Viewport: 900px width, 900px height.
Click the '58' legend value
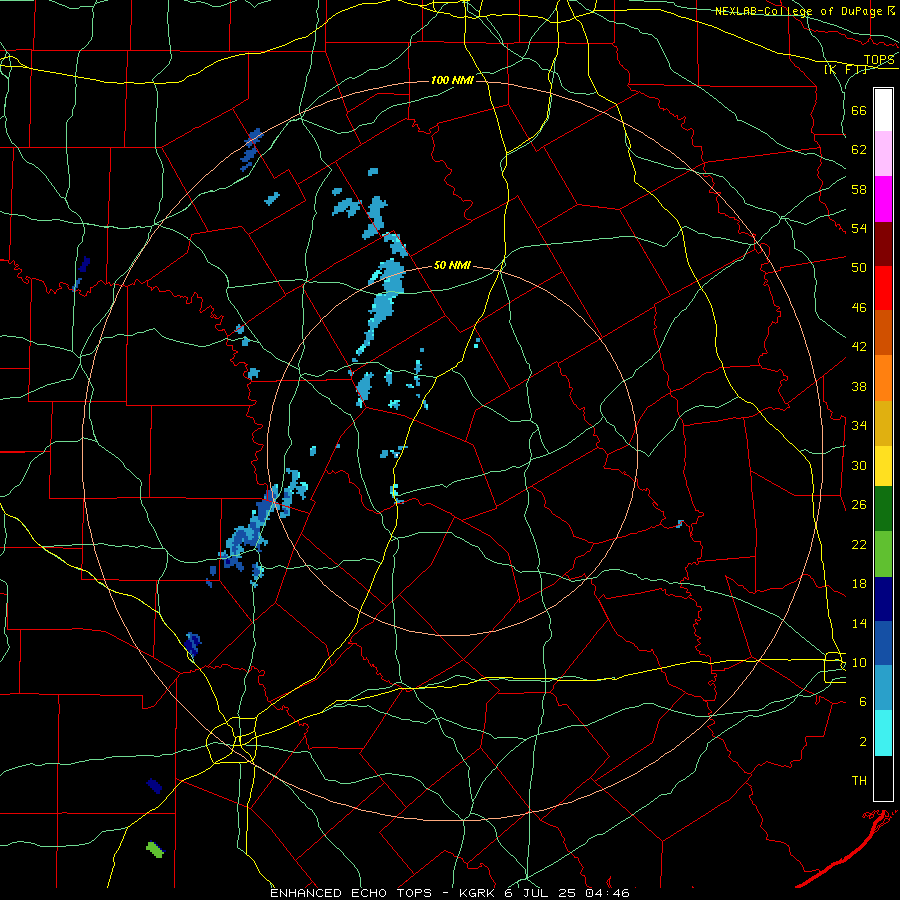(859, 189)
